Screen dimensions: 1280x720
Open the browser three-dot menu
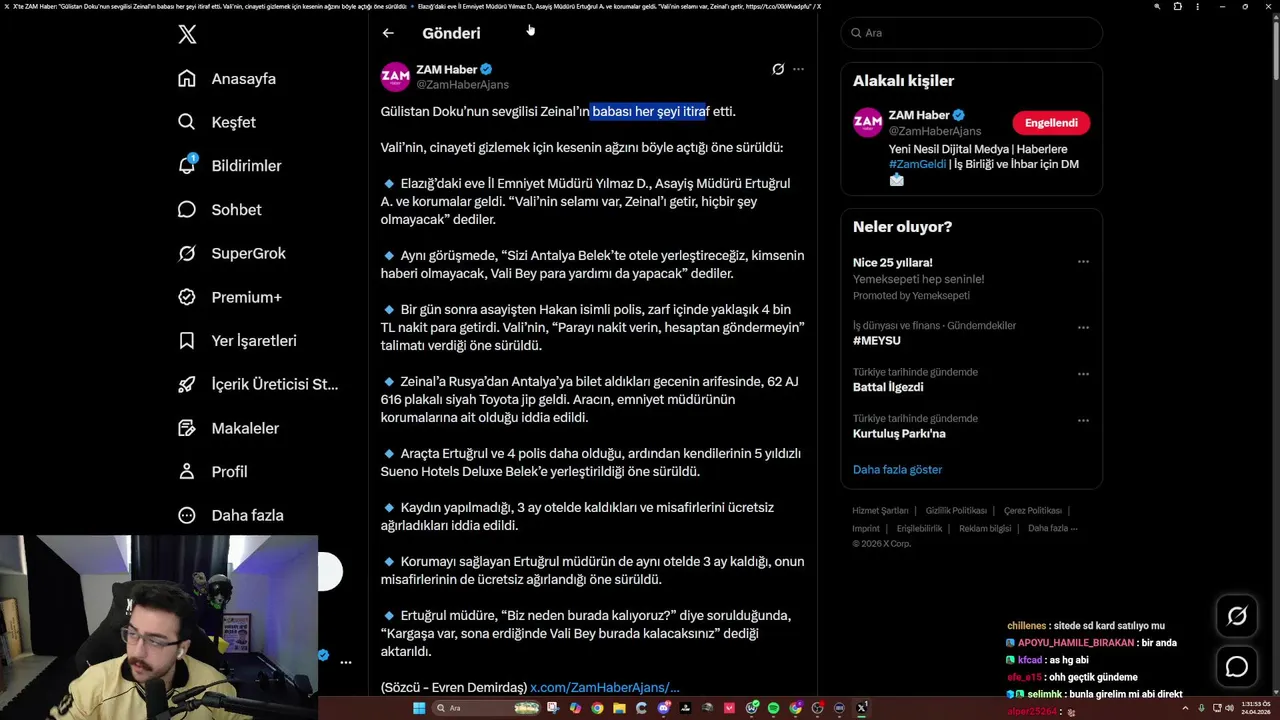click(x=1197, y=6)
